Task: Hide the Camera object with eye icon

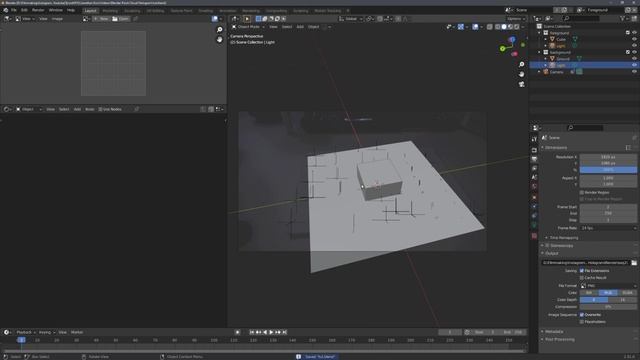Action: (x=634, y=72)
